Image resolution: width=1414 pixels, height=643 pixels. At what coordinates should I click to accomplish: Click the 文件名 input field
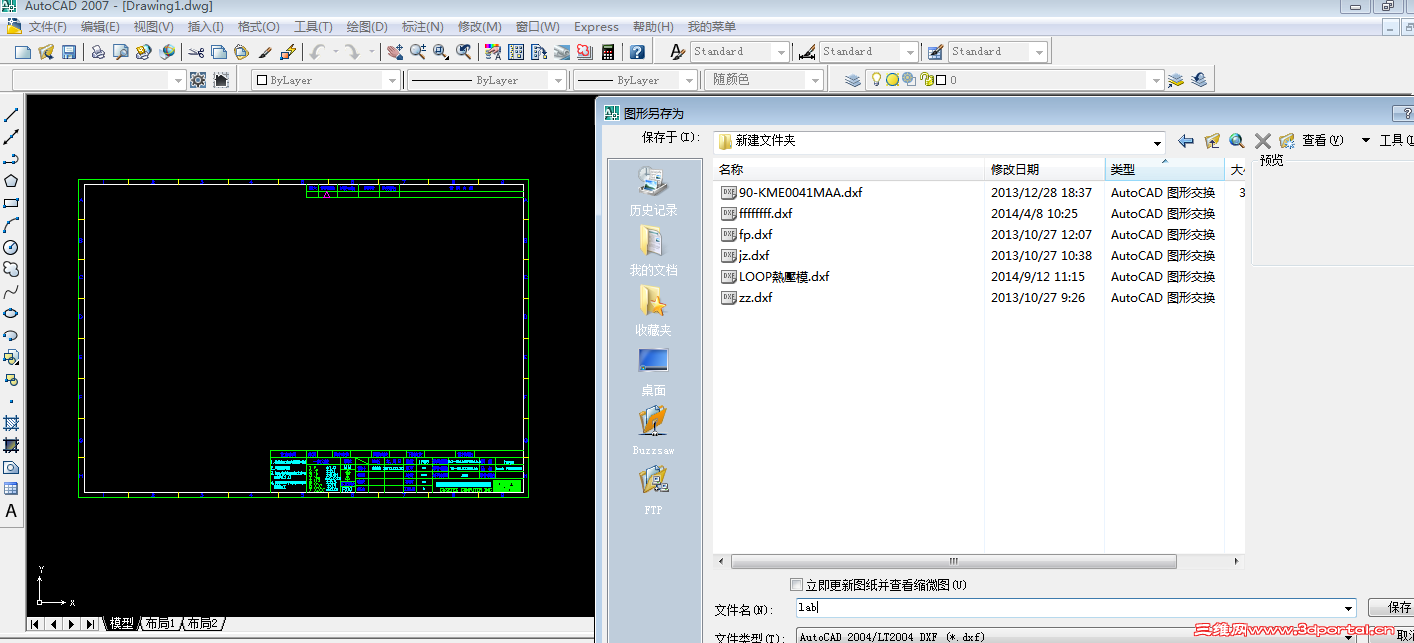[1076, 608]
